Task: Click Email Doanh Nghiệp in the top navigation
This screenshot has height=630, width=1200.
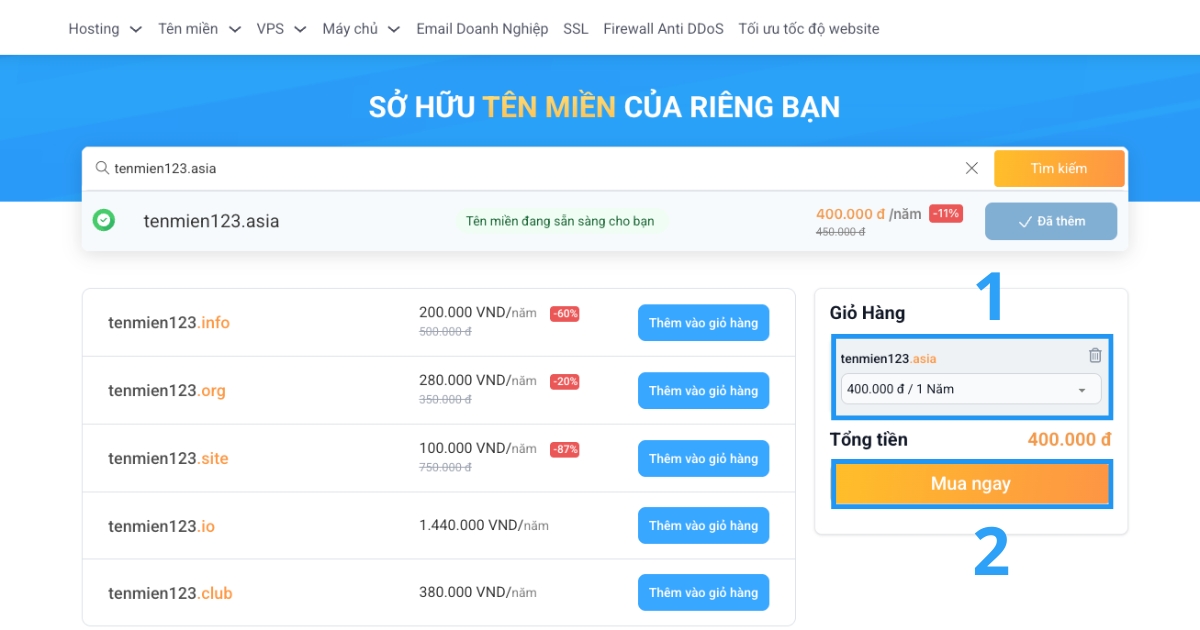Action: pos(482,29)
